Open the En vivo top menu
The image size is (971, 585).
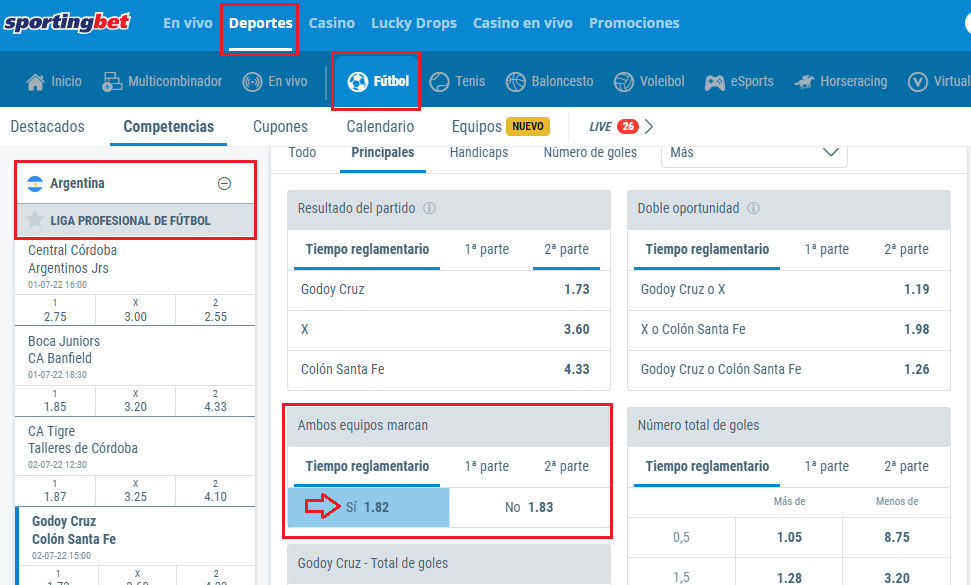pyautogui.click(x=188, y=24)
